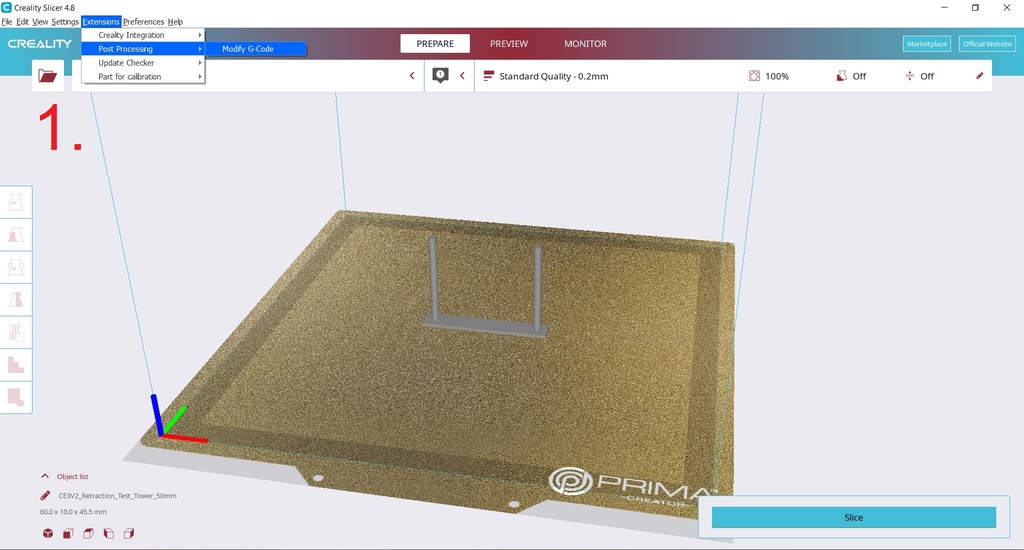Select the Move tool in left toolbar
Image resolution: width=1024 pixels, height=550 pixels.
[x=17, y=202]
